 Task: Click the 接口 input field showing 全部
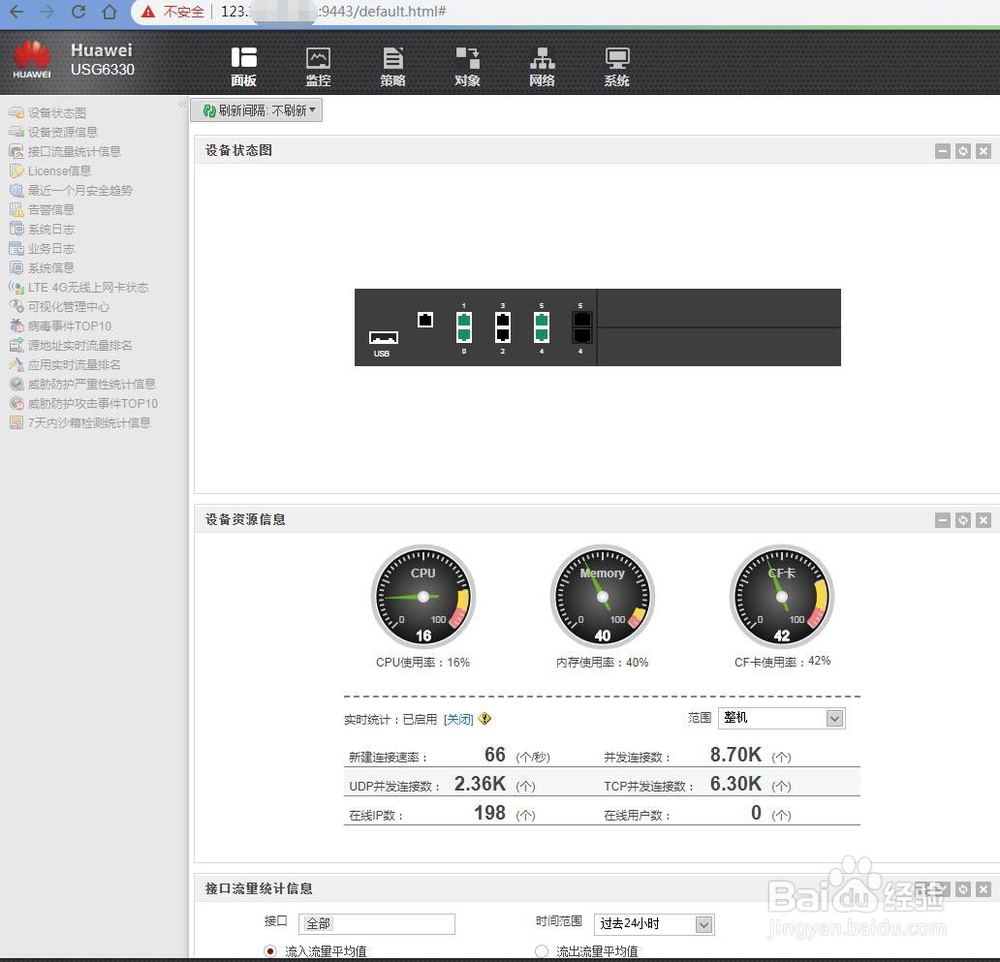(x=377, y=924)
